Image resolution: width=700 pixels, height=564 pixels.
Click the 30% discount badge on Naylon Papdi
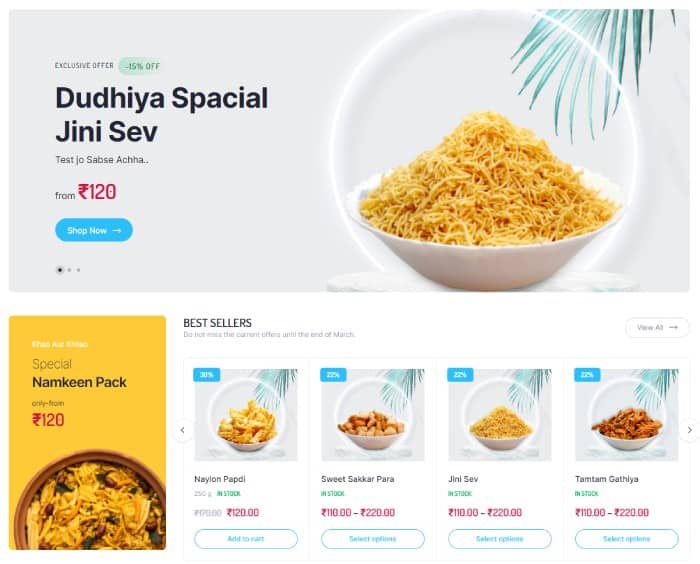coord(207,375)
